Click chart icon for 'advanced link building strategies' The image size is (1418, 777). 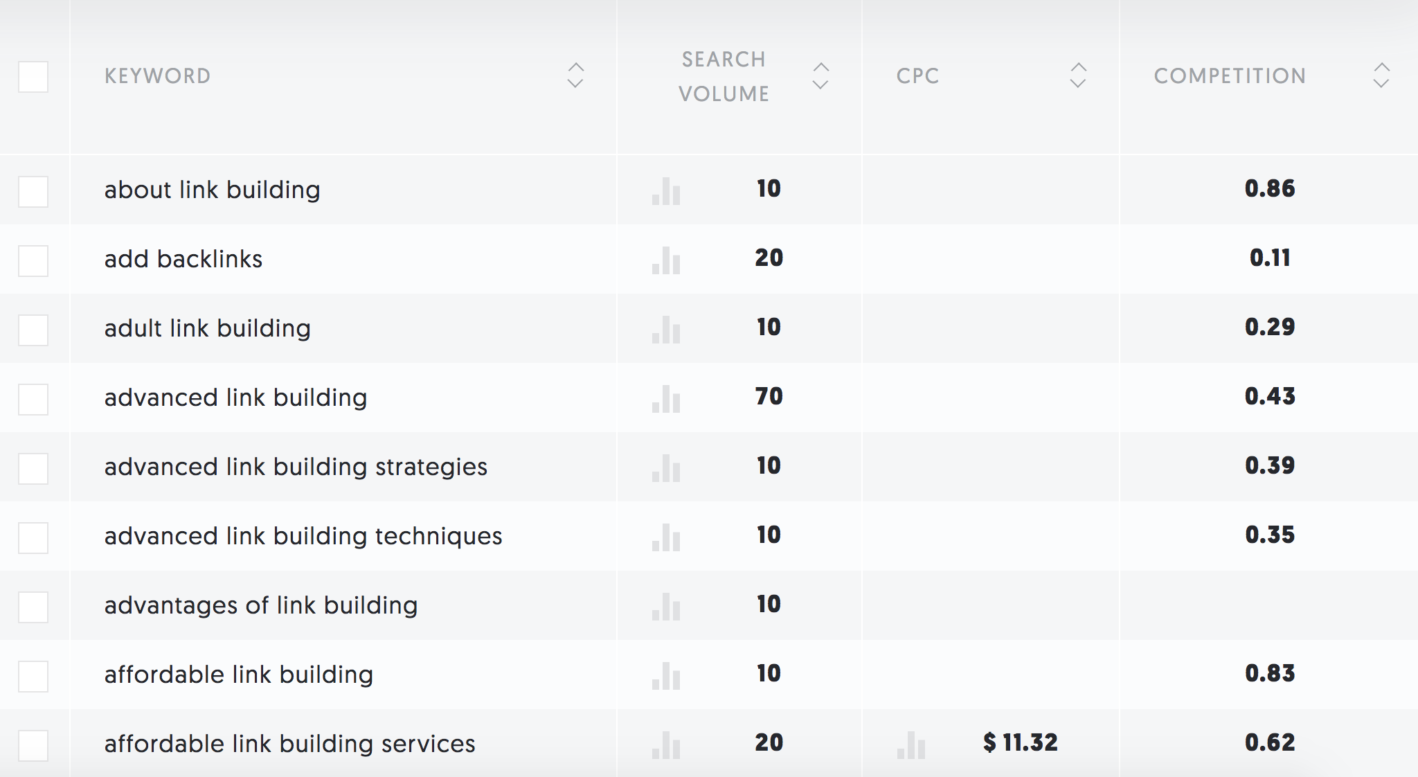[x=666, y=467]
